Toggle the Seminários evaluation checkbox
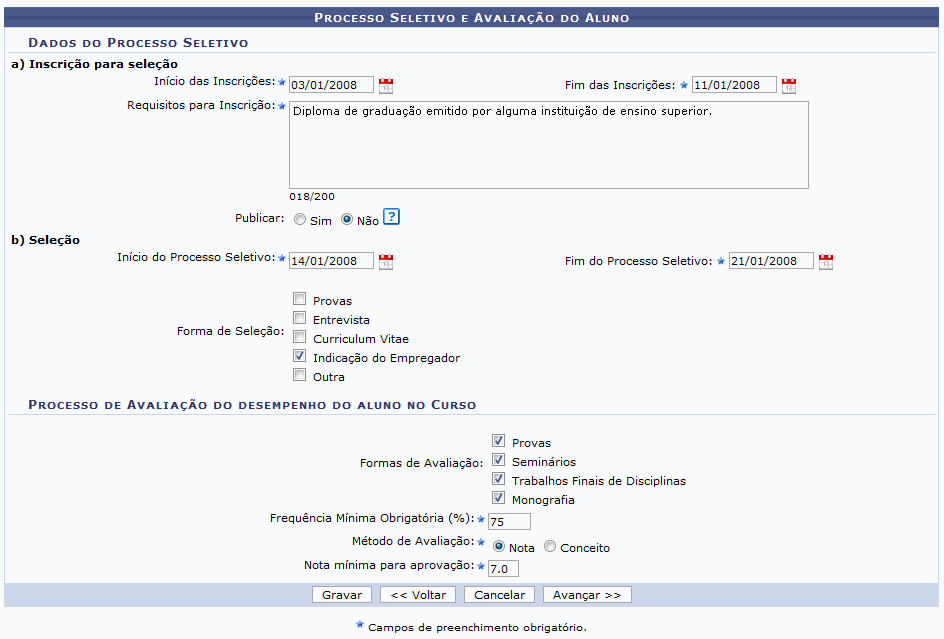This screenshot has width=944, height=639. click(498, 460)
